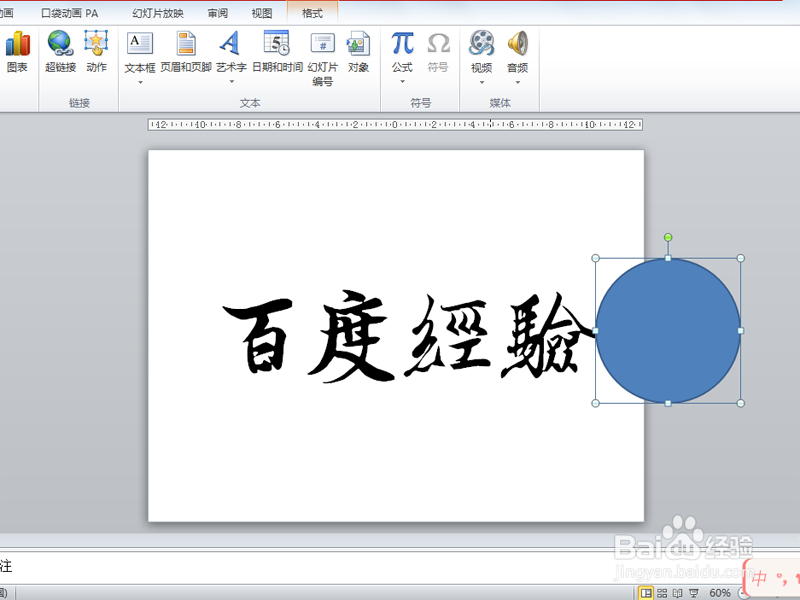This screenshot has width=800, height=600.
Task: Click the 60% zoom level button
Action: point(719,593)
